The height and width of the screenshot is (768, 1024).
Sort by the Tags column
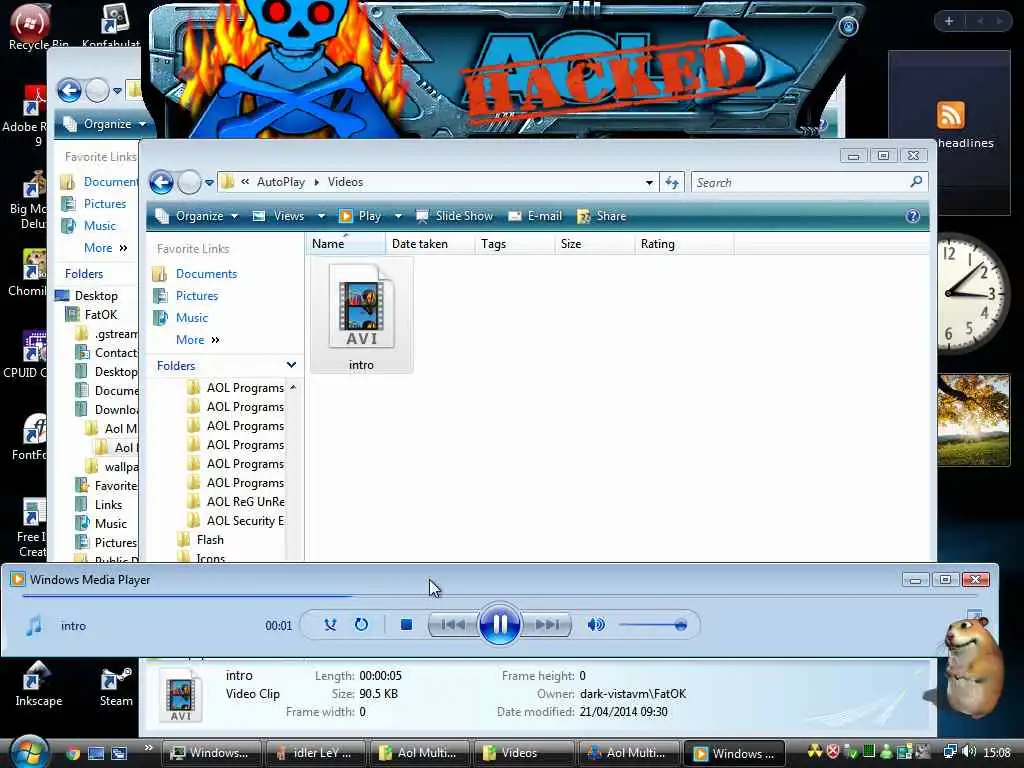[x=514, y=244]
